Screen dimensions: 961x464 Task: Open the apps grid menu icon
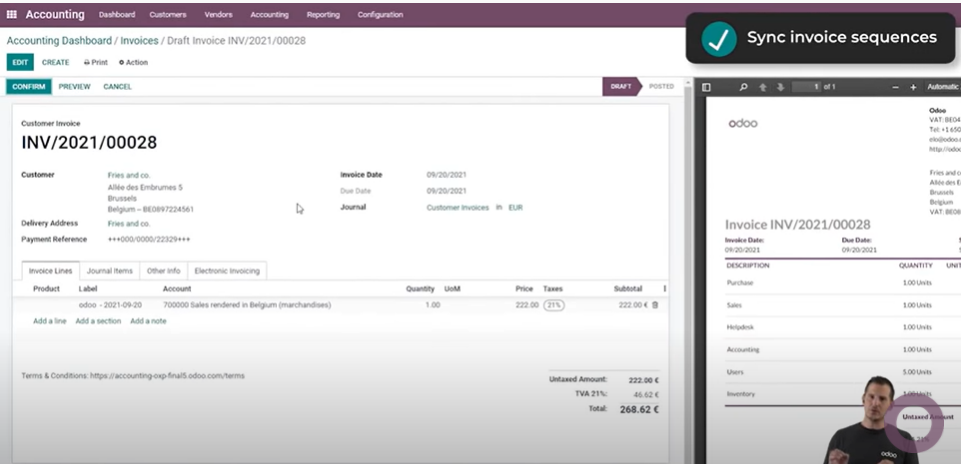click(x=12, y=14)
